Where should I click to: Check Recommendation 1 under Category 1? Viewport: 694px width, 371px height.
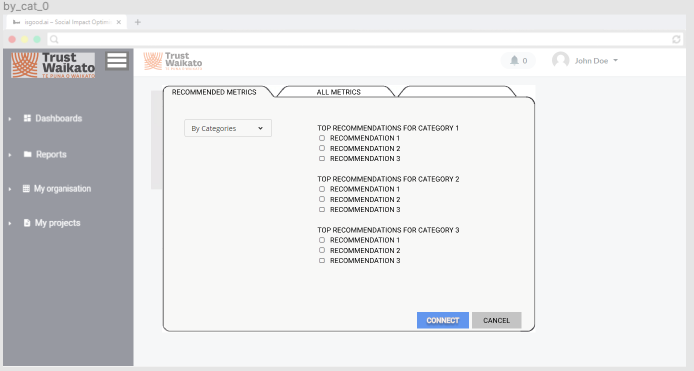pos(322,138)
